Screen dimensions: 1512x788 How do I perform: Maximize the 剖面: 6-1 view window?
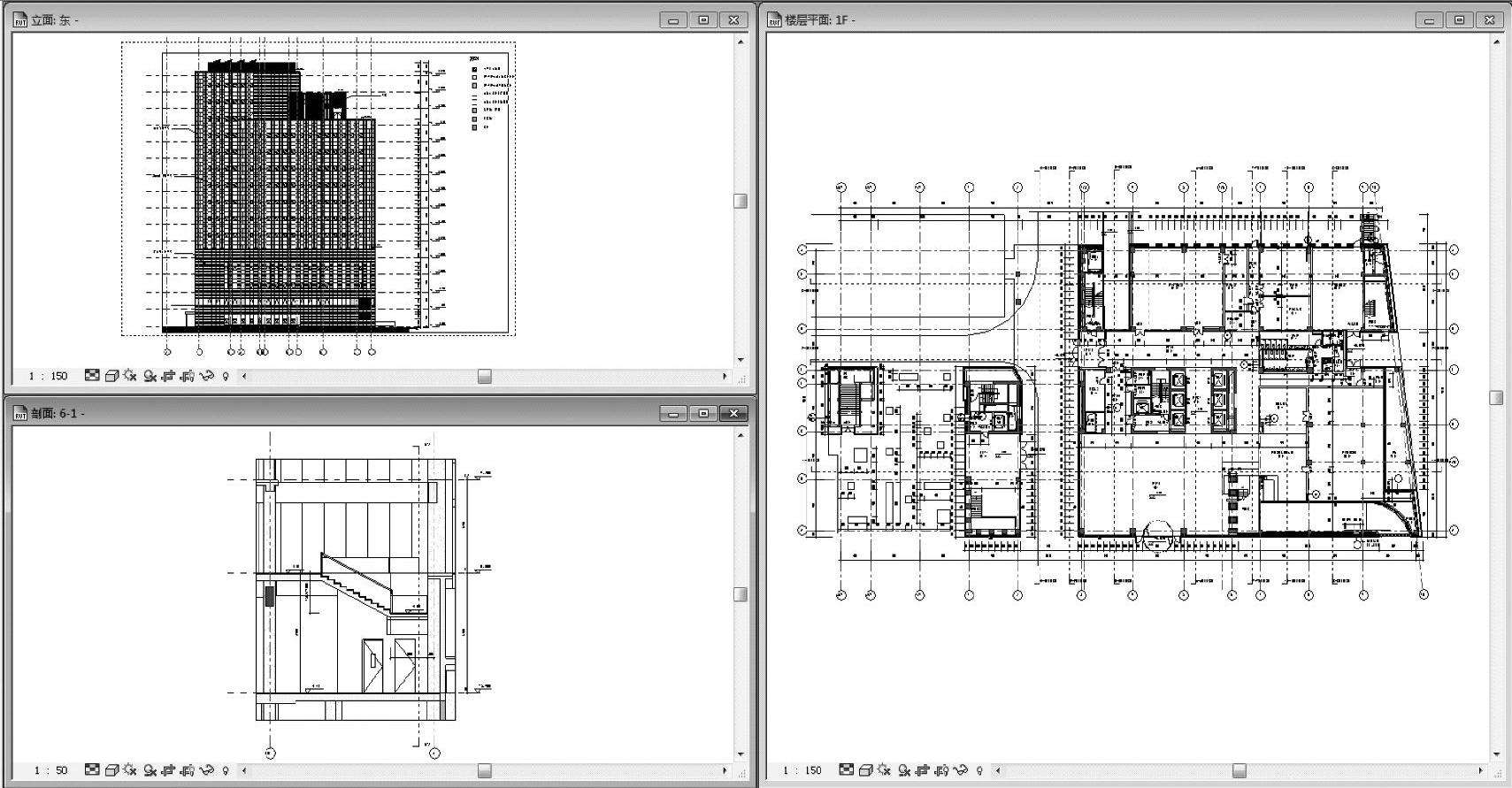click(x=703, y=413)
